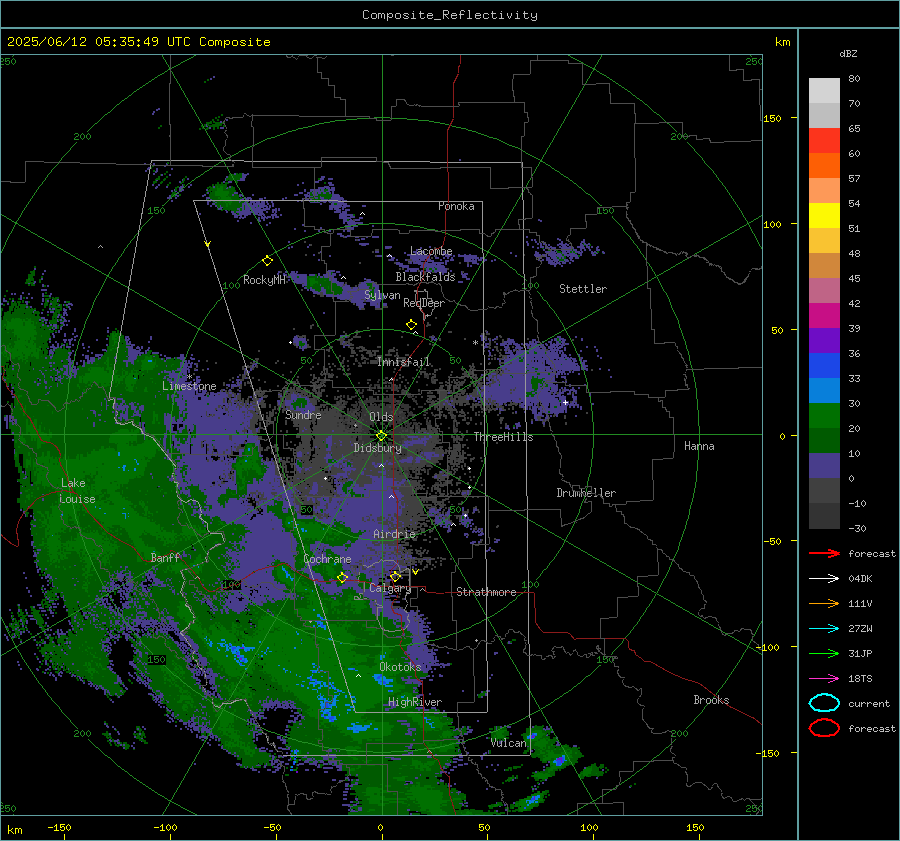This screenshot has height=841, width=900.
Task: Click the Innisfail town label
Action: [404, 362]
